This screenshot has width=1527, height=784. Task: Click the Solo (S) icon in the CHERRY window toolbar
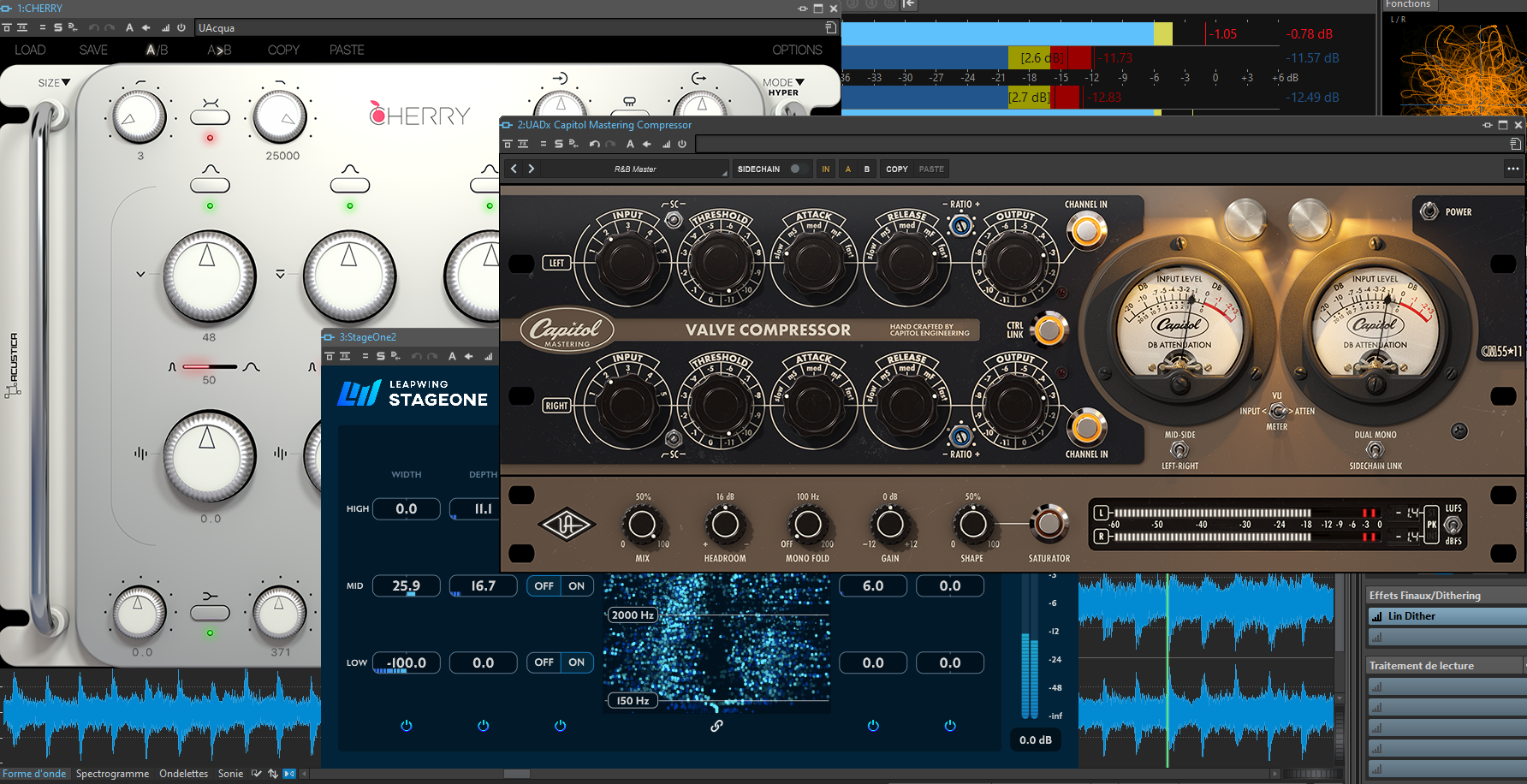(58, 27)
